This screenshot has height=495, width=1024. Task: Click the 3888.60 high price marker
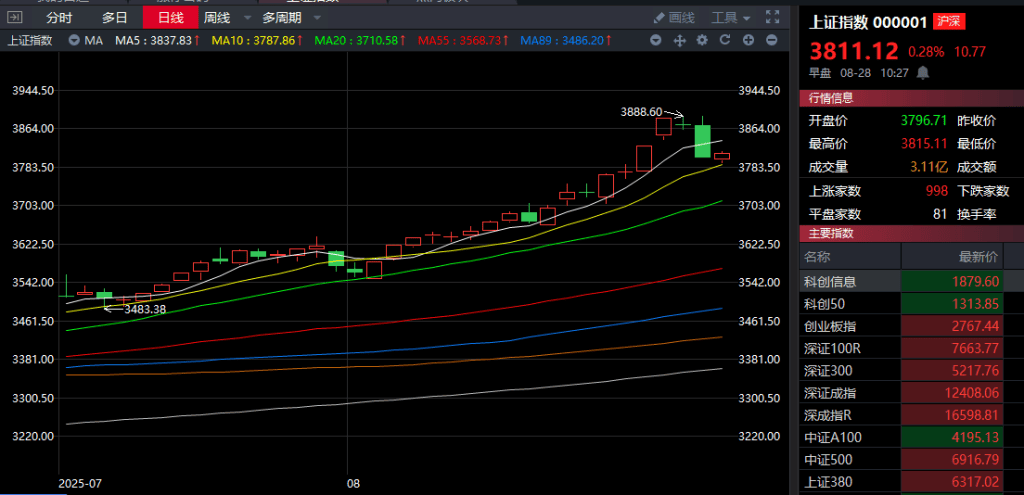(x=641, y=112)
